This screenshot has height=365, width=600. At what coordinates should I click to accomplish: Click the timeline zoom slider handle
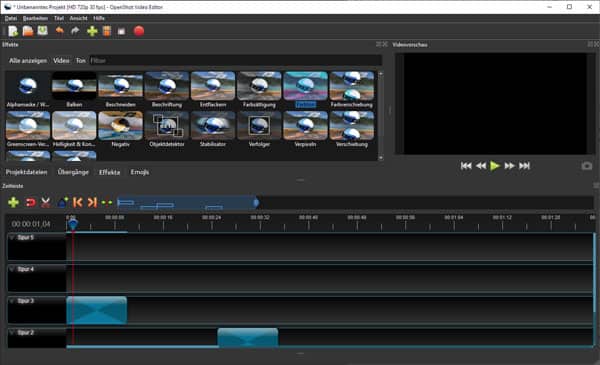tap(256, 202)
